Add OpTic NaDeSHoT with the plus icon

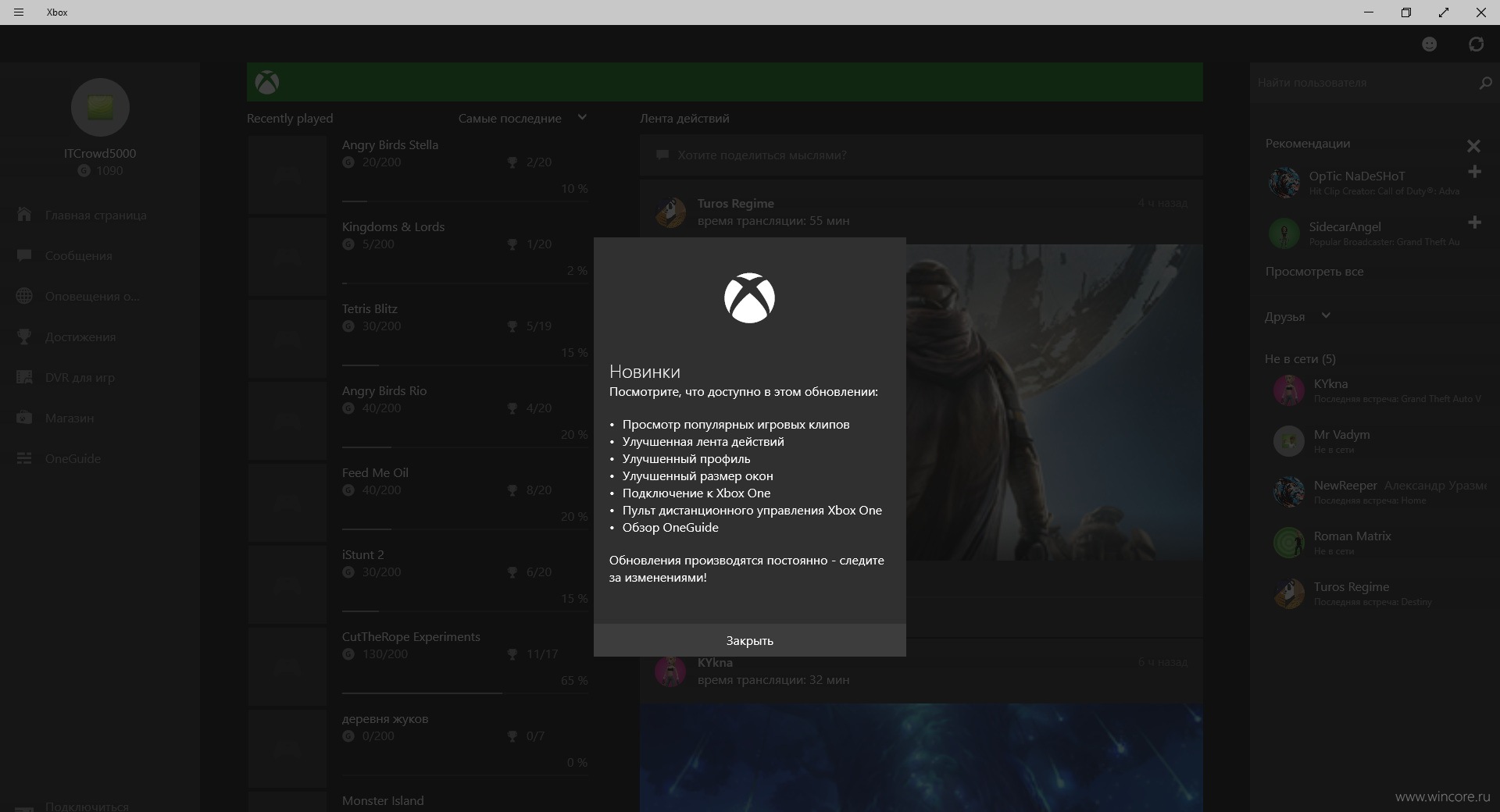click(x=1474, y=172)
